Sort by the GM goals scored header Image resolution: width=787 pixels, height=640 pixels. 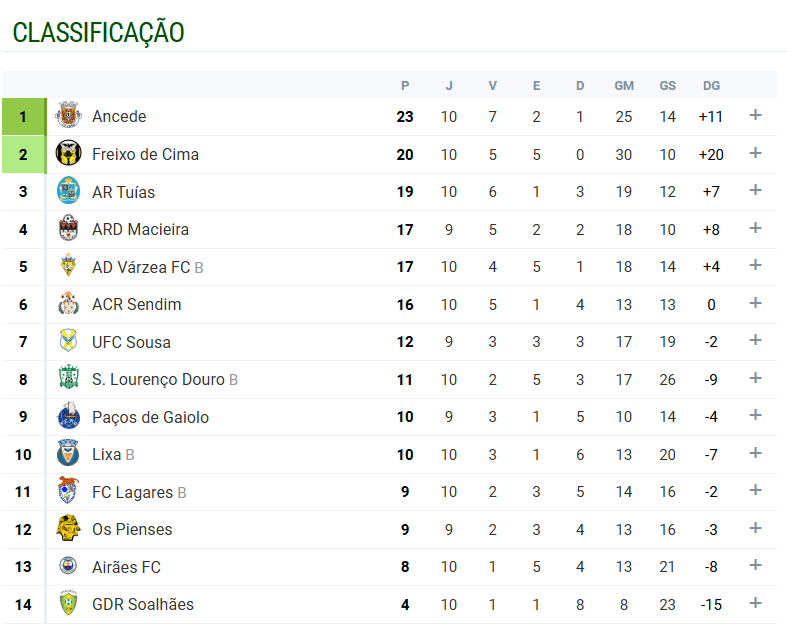tap(624, 86)
